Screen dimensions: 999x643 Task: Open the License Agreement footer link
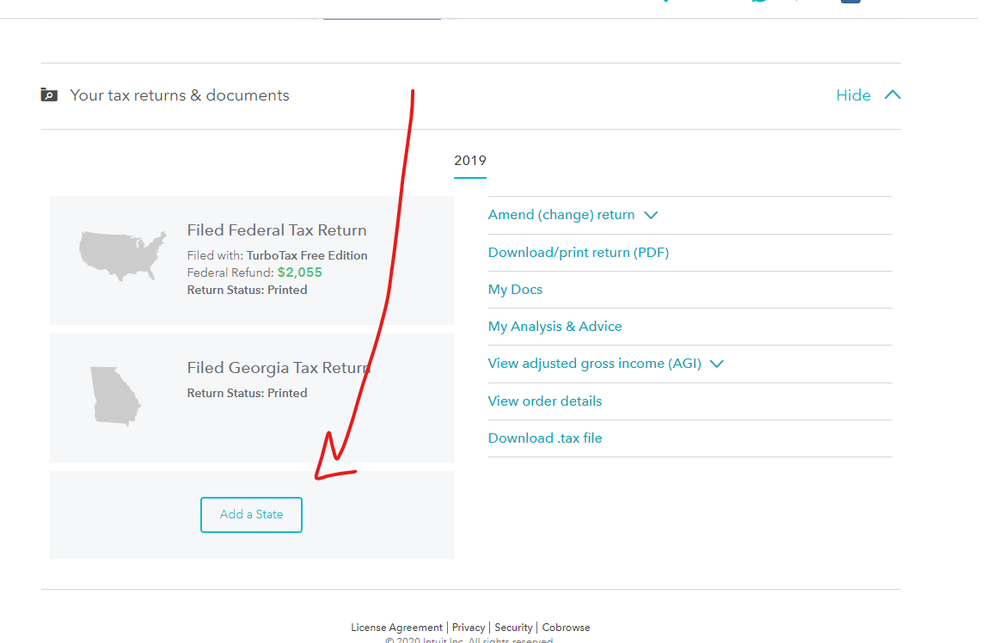396,628
